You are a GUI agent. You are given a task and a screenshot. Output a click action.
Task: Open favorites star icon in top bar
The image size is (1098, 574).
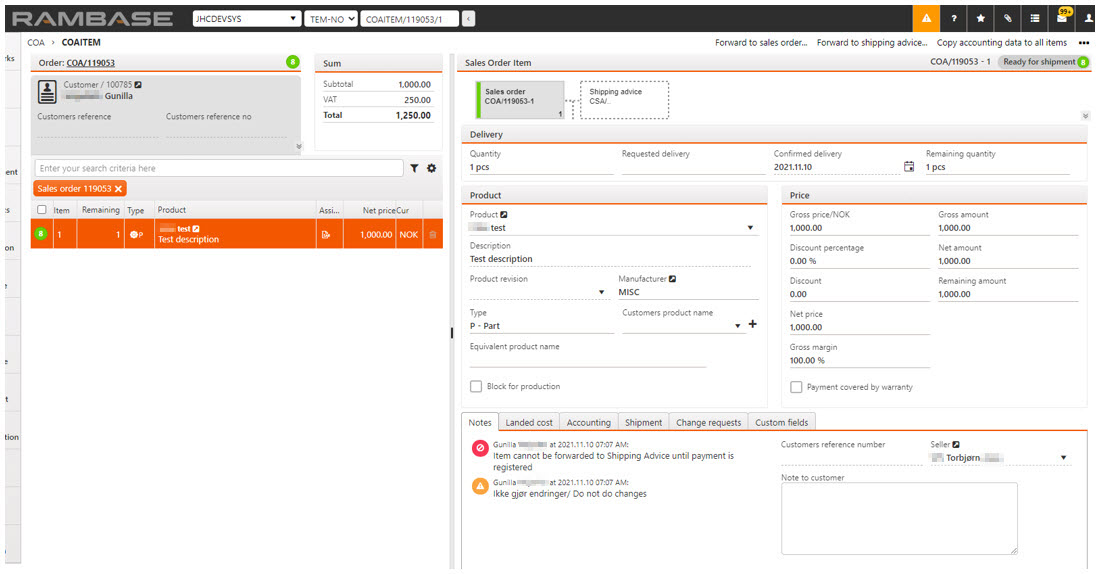click(x=981, y=18)
